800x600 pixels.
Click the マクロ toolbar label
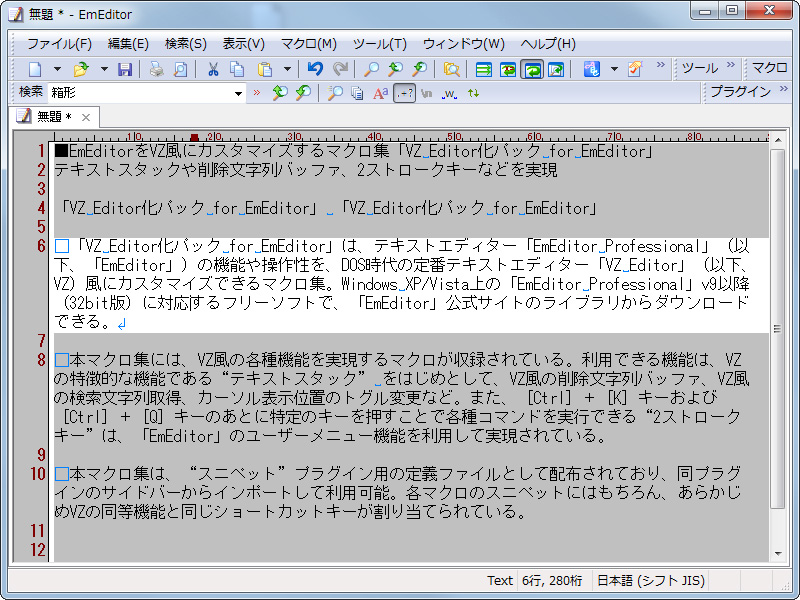[x=769, y=68]
